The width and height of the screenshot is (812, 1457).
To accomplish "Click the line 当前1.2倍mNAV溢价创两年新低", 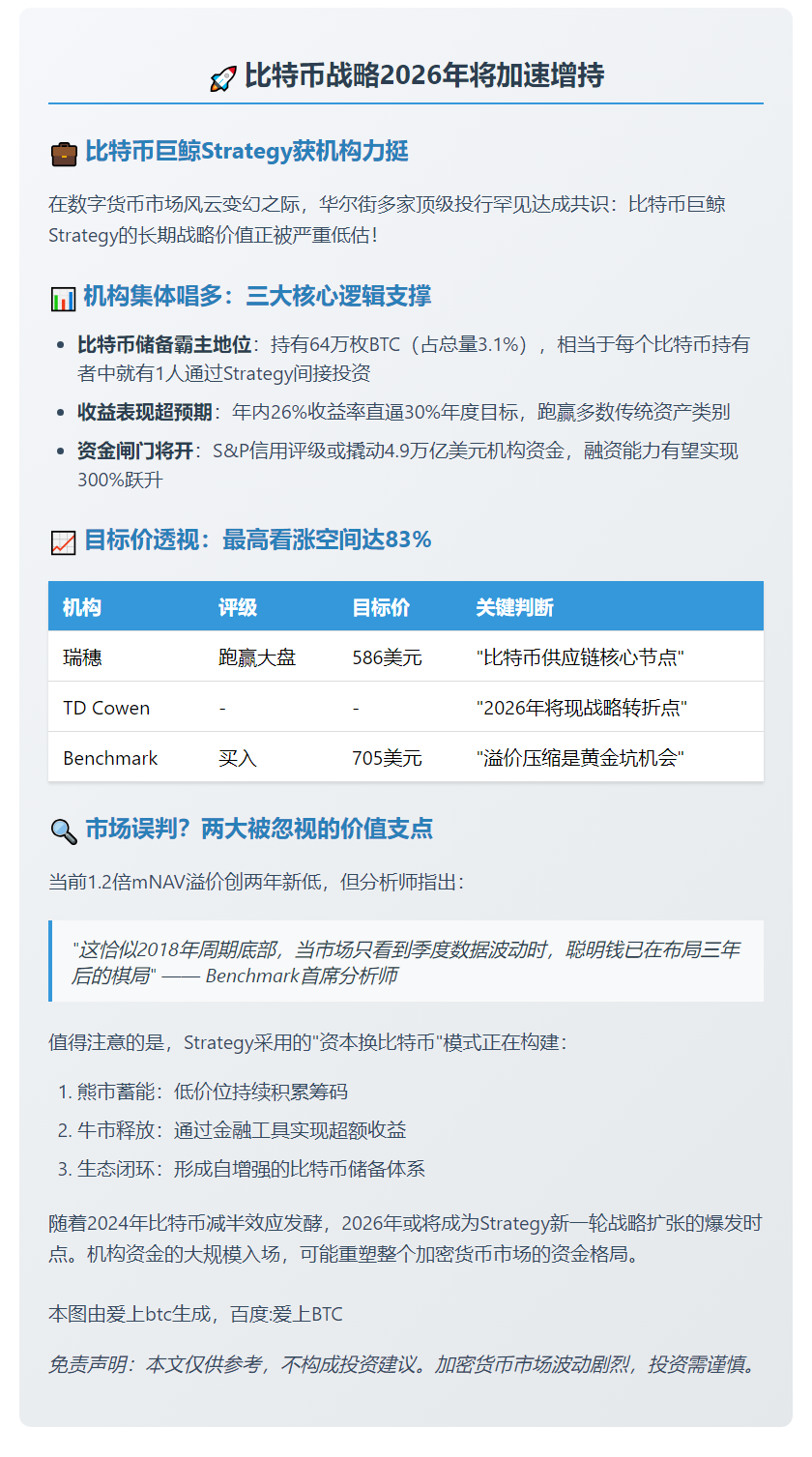I will click(x=256, y=883).
